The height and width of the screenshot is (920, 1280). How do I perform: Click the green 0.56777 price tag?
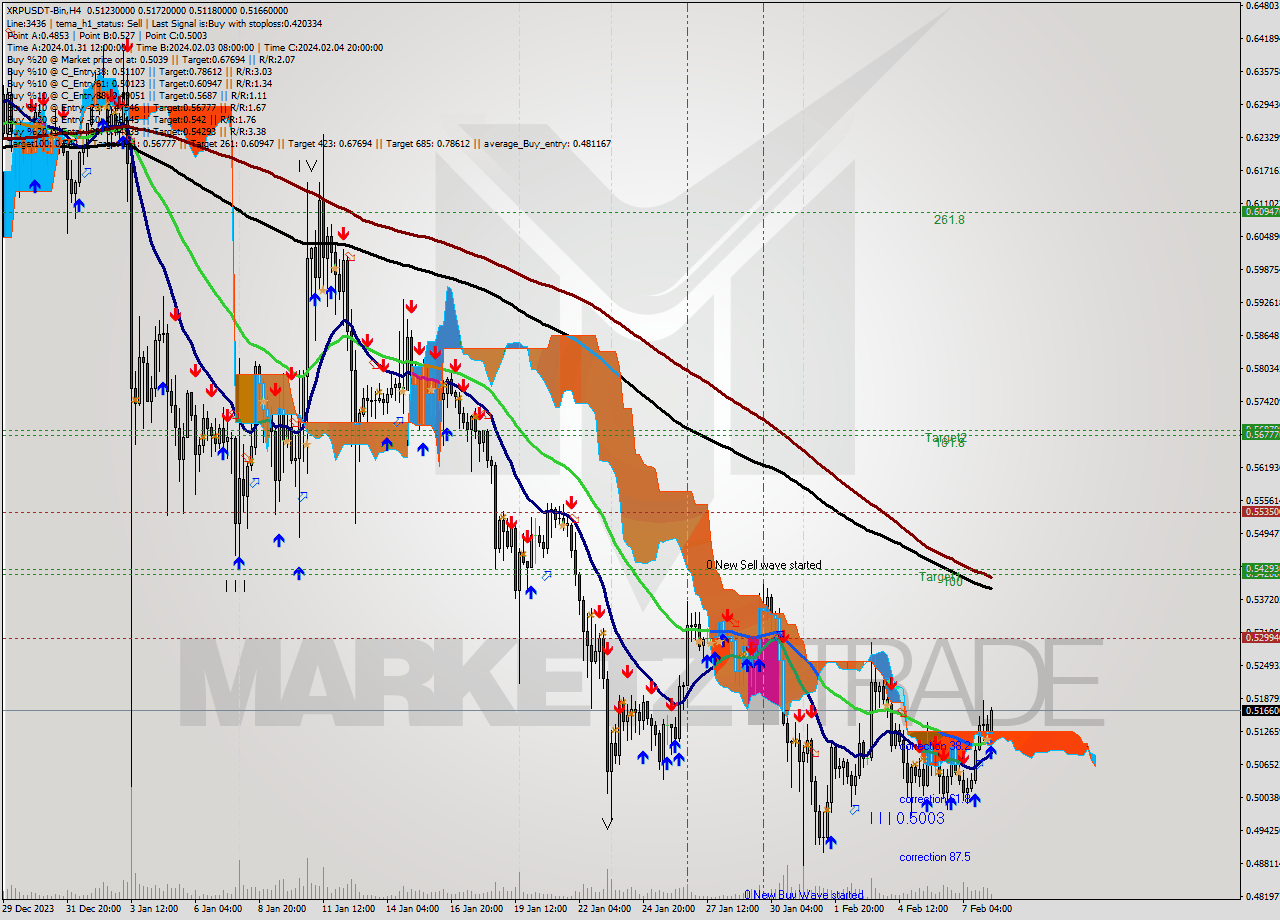tap(1260, 433)
